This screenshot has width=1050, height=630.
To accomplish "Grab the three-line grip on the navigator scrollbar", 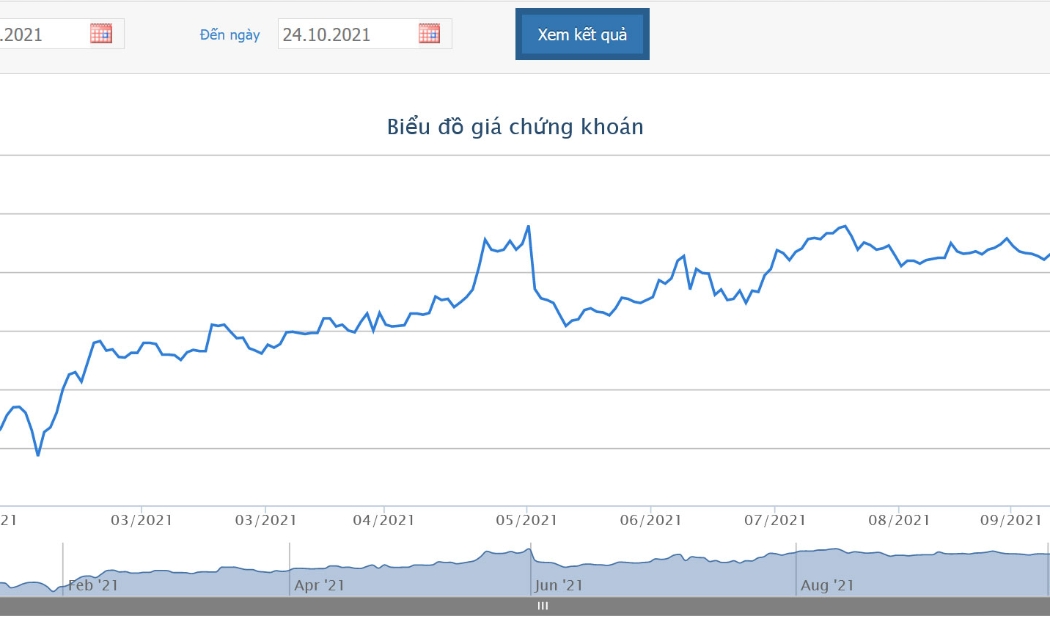I will (543, 606).
